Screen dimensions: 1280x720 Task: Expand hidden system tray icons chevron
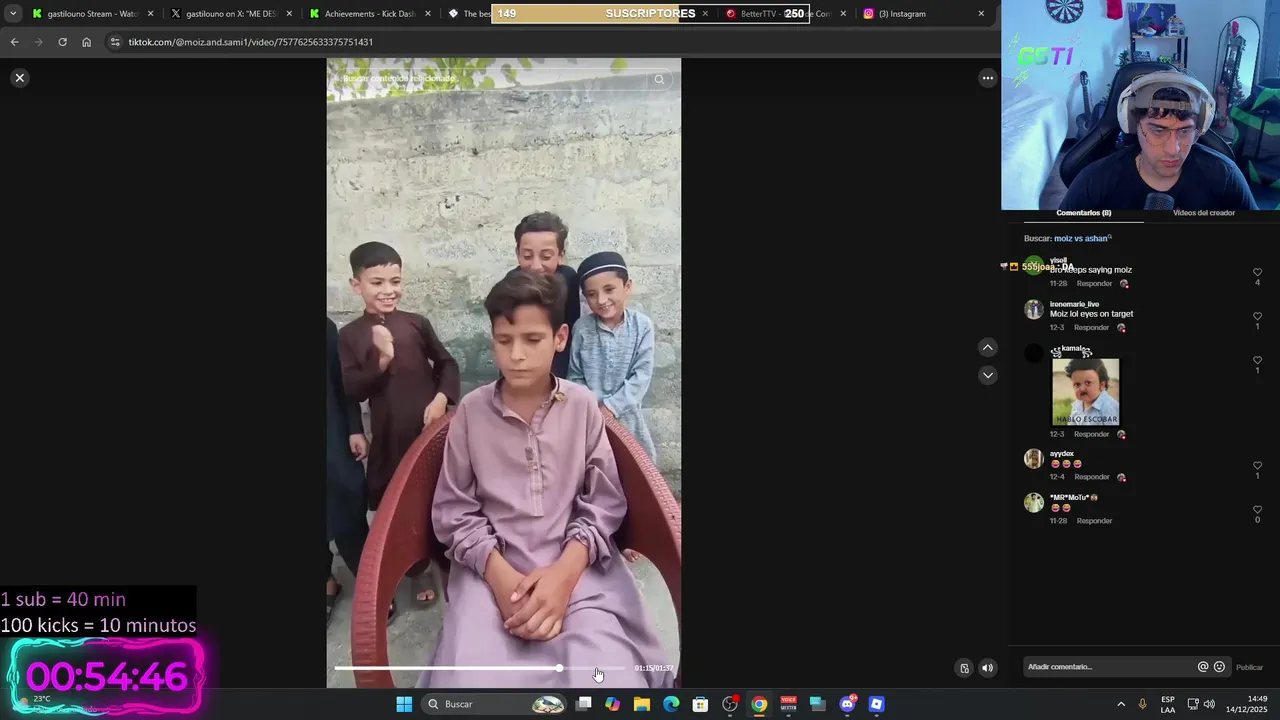pyautogui.click(x=1121, y=704)
